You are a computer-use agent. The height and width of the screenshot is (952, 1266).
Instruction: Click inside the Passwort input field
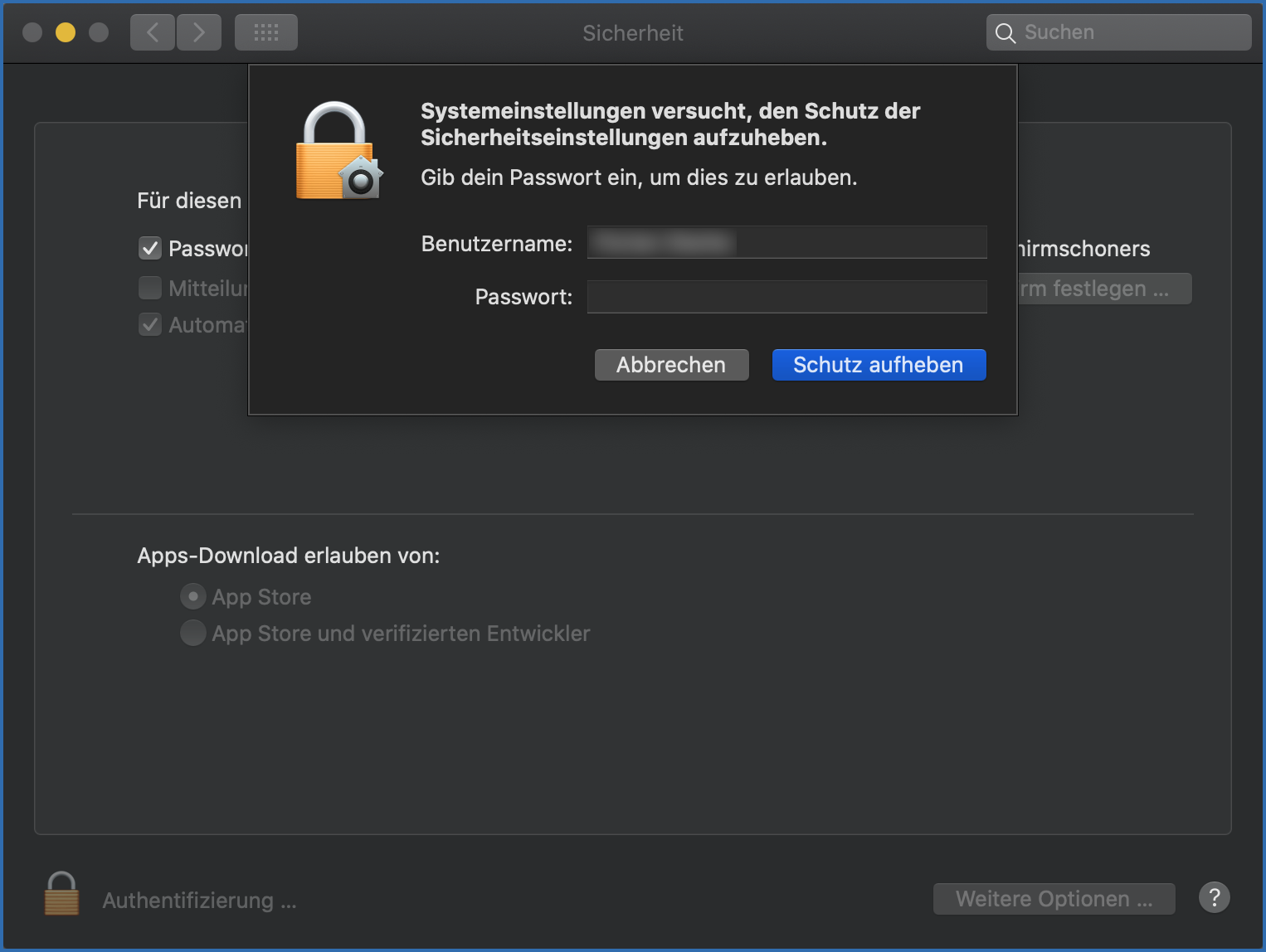pos(786,296)
